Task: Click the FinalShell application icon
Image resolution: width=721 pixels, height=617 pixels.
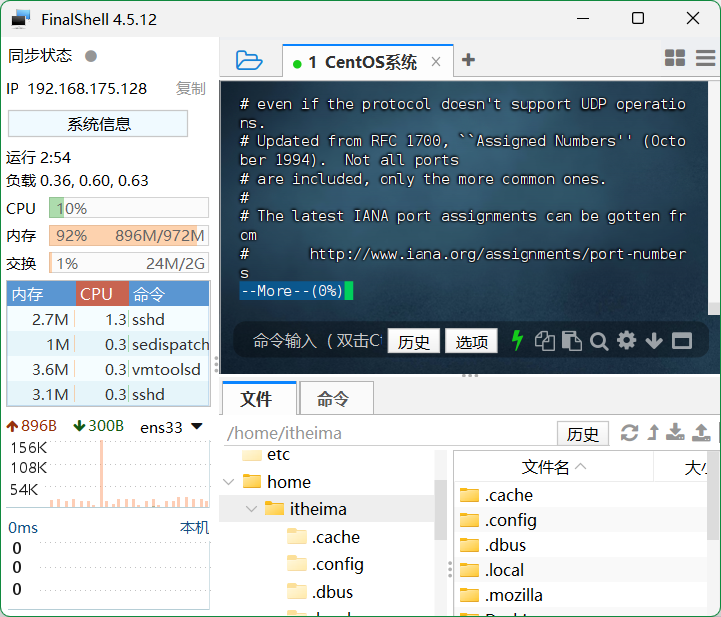Action: tap(21, 19)
